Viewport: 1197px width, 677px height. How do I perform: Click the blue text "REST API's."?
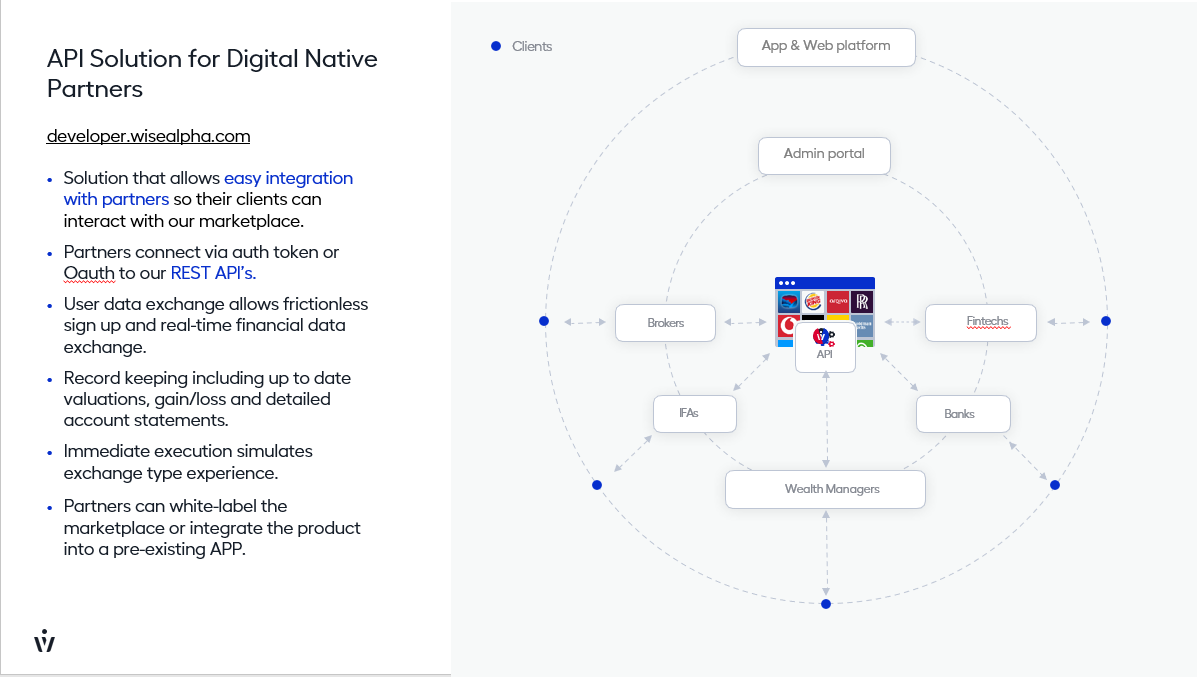pyautogui.click(x=213, y=273)
